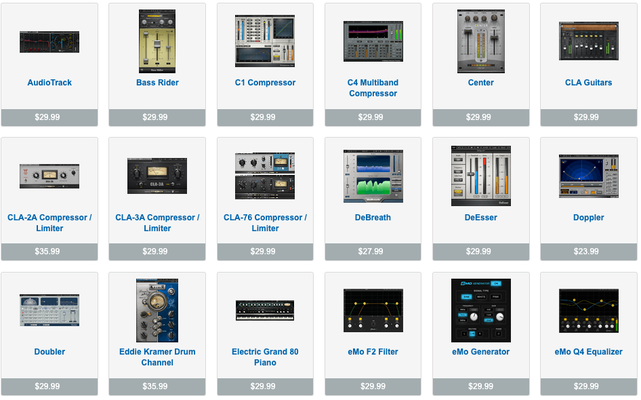The height and width of the screenshot is (400, 641).
Task: Follow the CLA-3A Compressor / Limiter link
Action: point(157,223)
